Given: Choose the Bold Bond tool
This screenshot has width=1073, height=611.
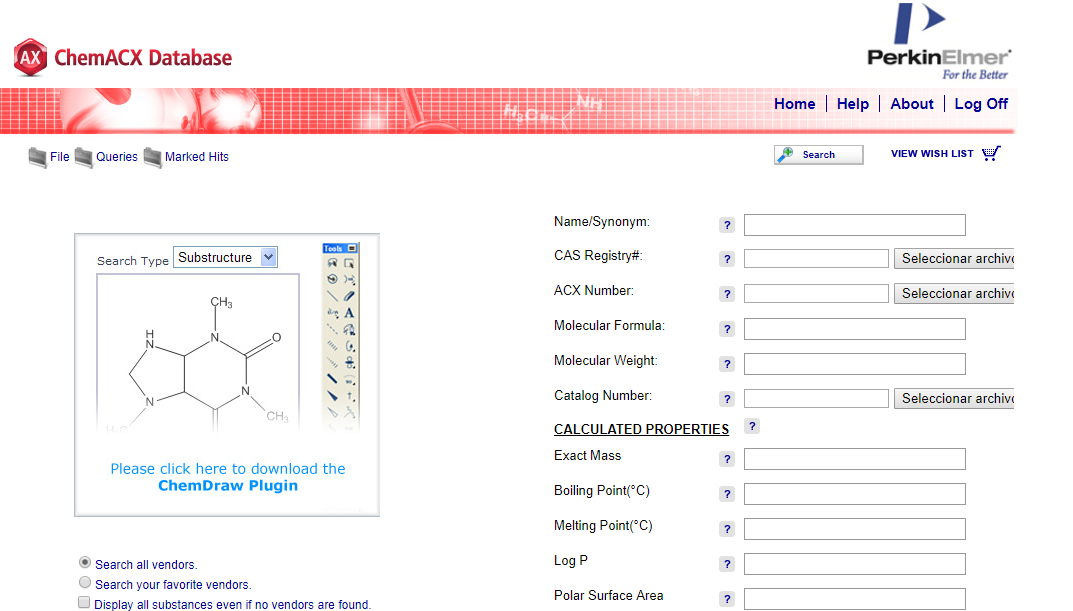Looking at the screenshot, I should point(332,379).
